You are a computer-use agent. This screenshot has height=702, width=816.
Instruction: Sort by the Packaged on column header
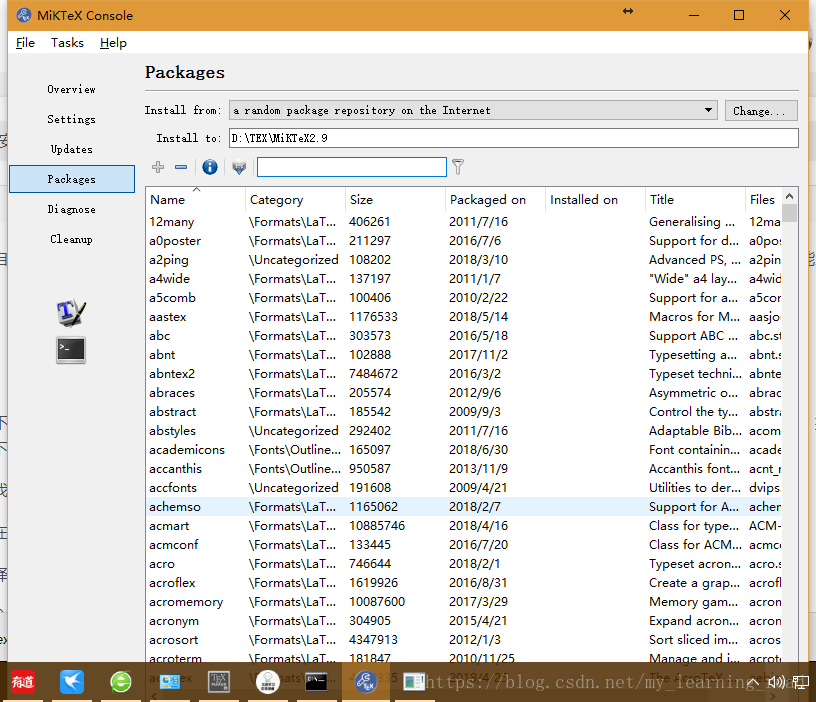[x=495, y=200]
